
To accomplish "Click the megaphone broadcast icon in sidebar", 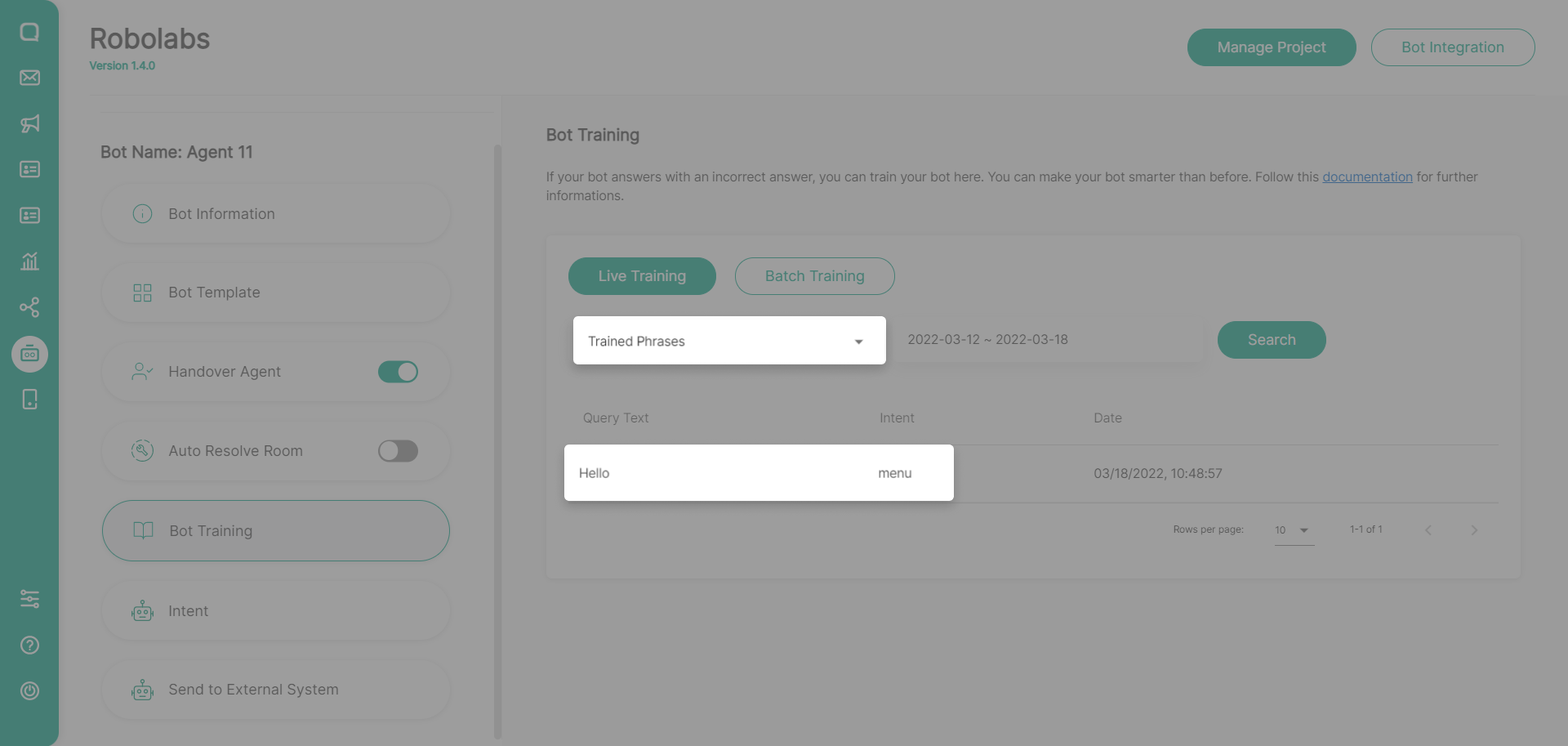I will (x=29, y=123).
